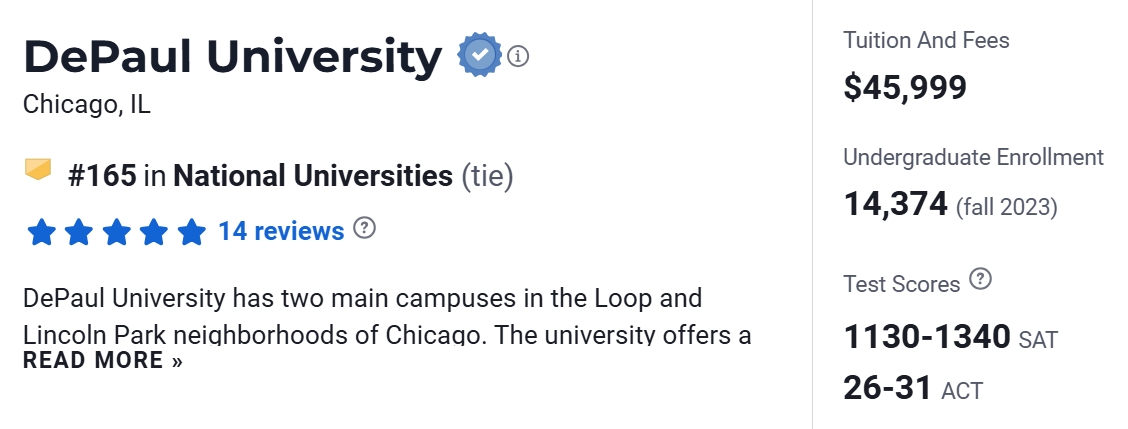Click the Chicago, IL location text
This screenshot has height=429, width=1128.
[x=87, y=104]
